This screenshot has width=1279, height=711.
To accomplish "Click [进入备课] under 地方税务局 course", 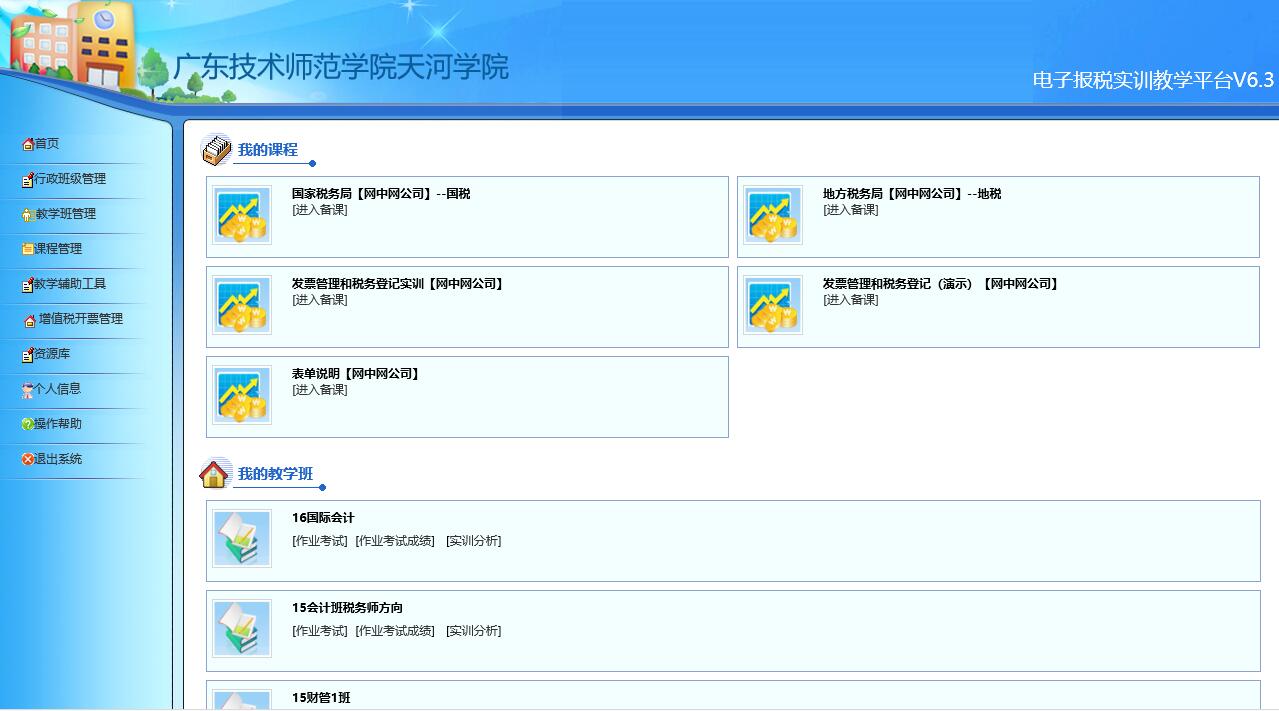I will [851, 210].
